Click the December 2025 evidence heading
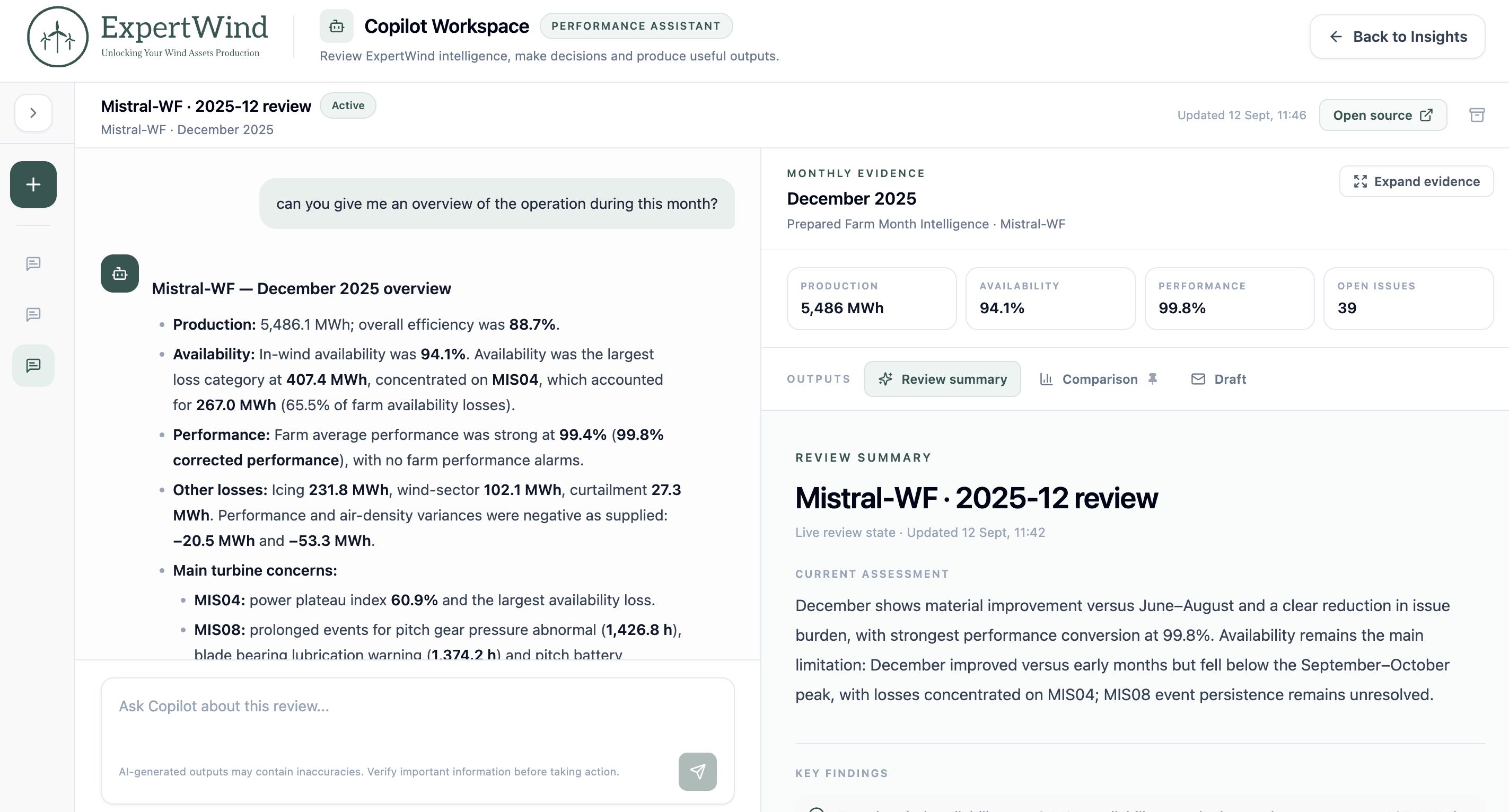Image resolution: width=1509 pixels, height=812 pixels. pos(851,199)
